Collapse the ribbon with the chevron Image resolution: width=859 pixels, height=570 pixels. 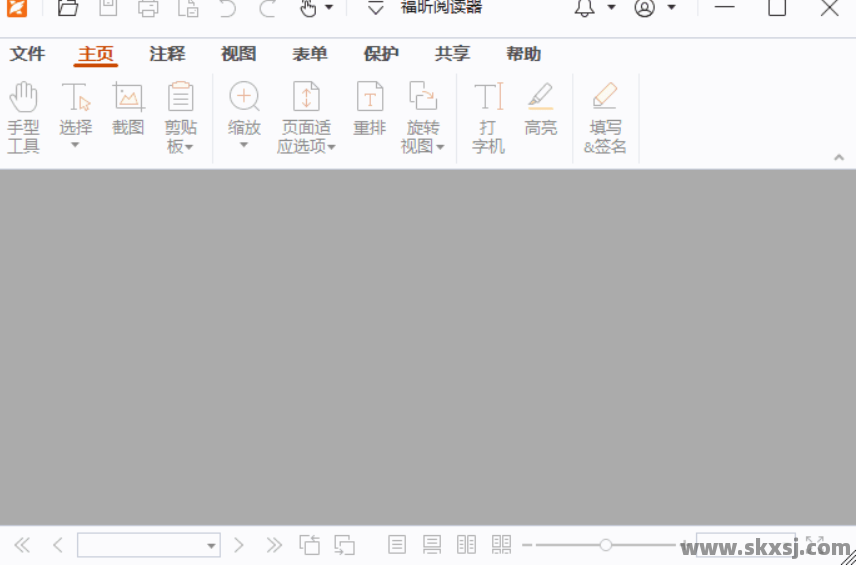tap(839, 157)
